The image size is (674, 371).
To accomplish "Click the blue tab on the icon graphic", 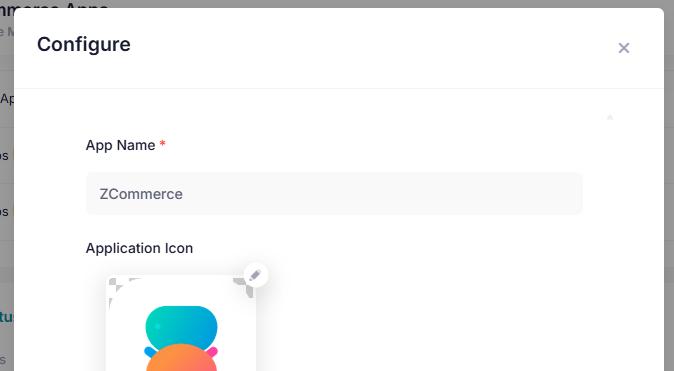I will pos(149,353).
